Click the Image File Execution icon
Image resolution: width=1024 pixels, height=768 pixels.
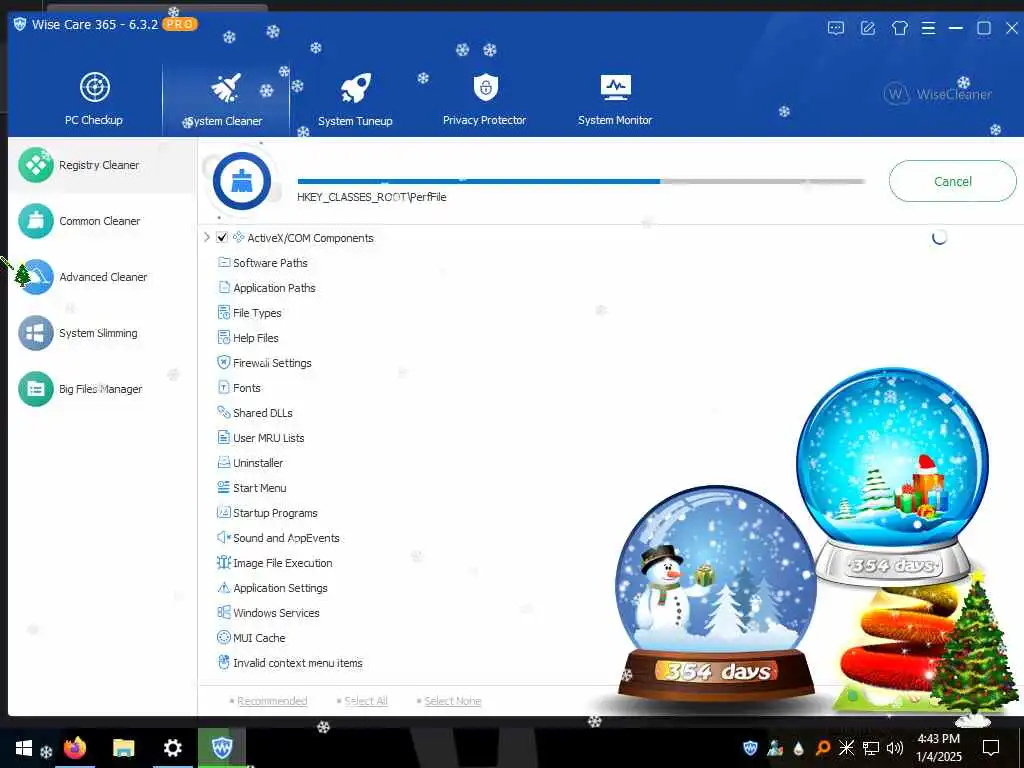224,562
